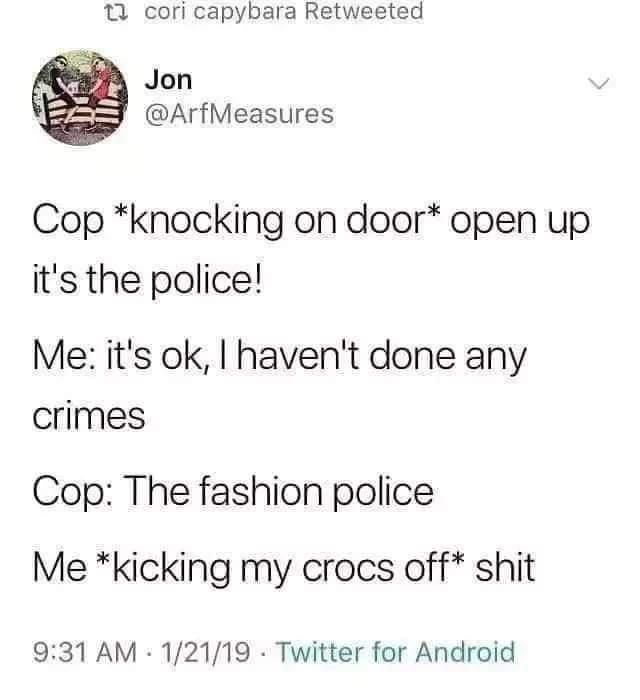The width and height of the screenshot is (640, 700).
Task: Open the @ArfMeasures handle
Action: 239,114
